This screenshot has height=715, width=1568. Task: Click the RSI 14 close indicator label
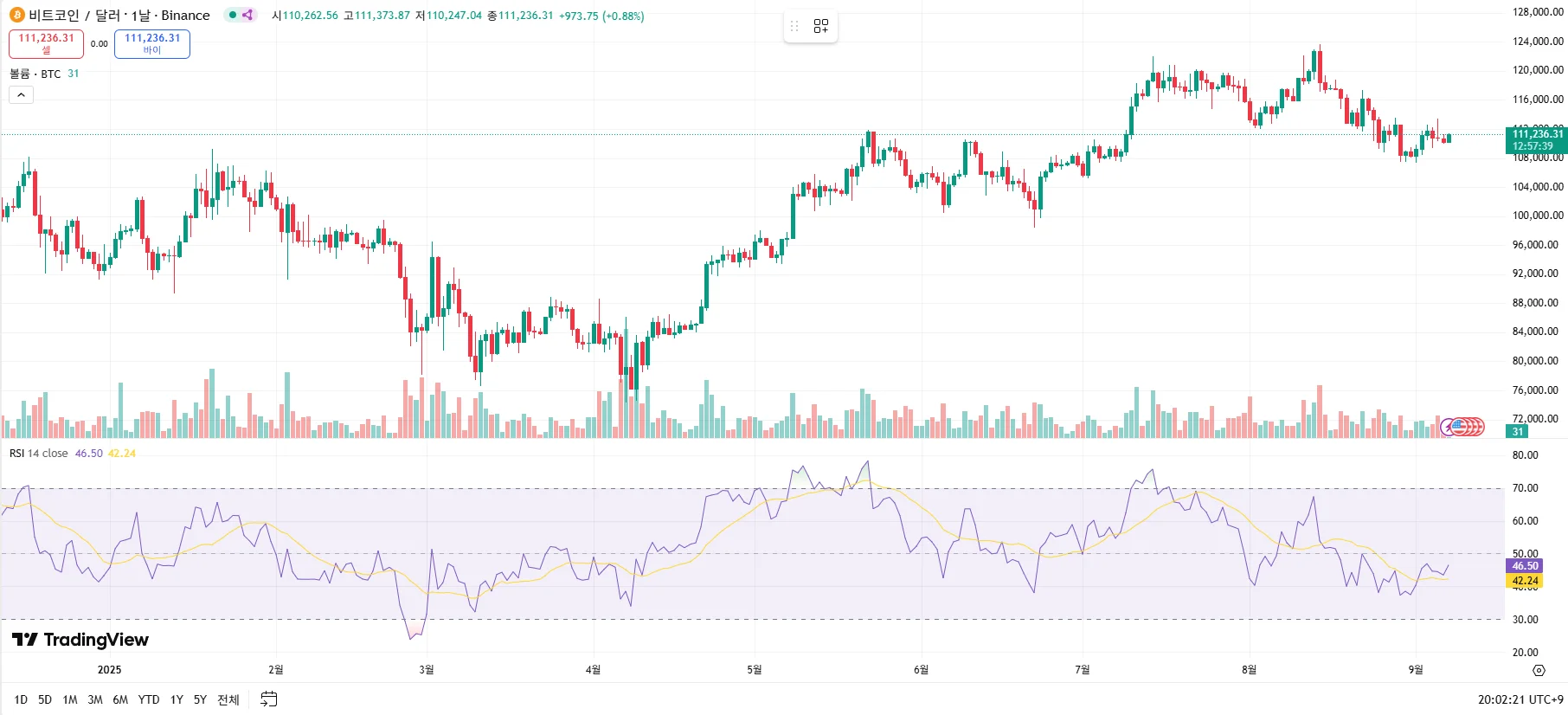coord(38,454)
